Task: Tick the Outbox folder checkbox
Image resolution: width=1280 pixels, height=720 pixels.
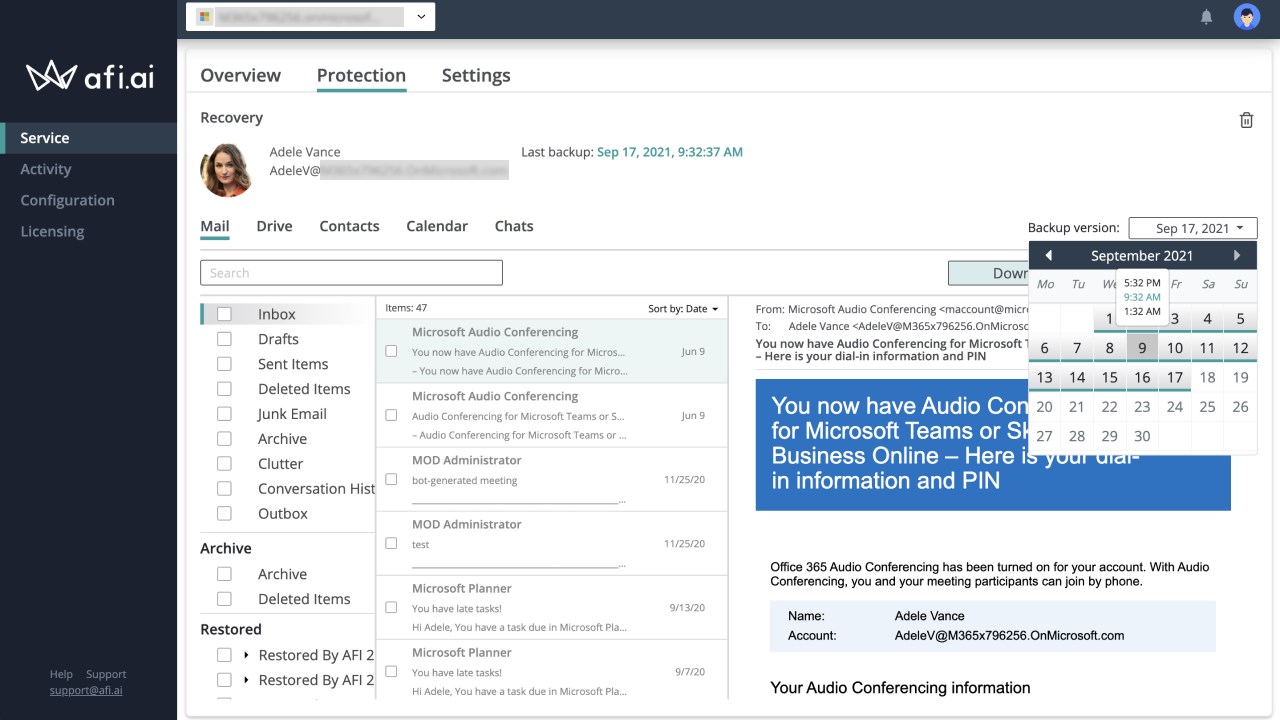Action: pos(224,514)
